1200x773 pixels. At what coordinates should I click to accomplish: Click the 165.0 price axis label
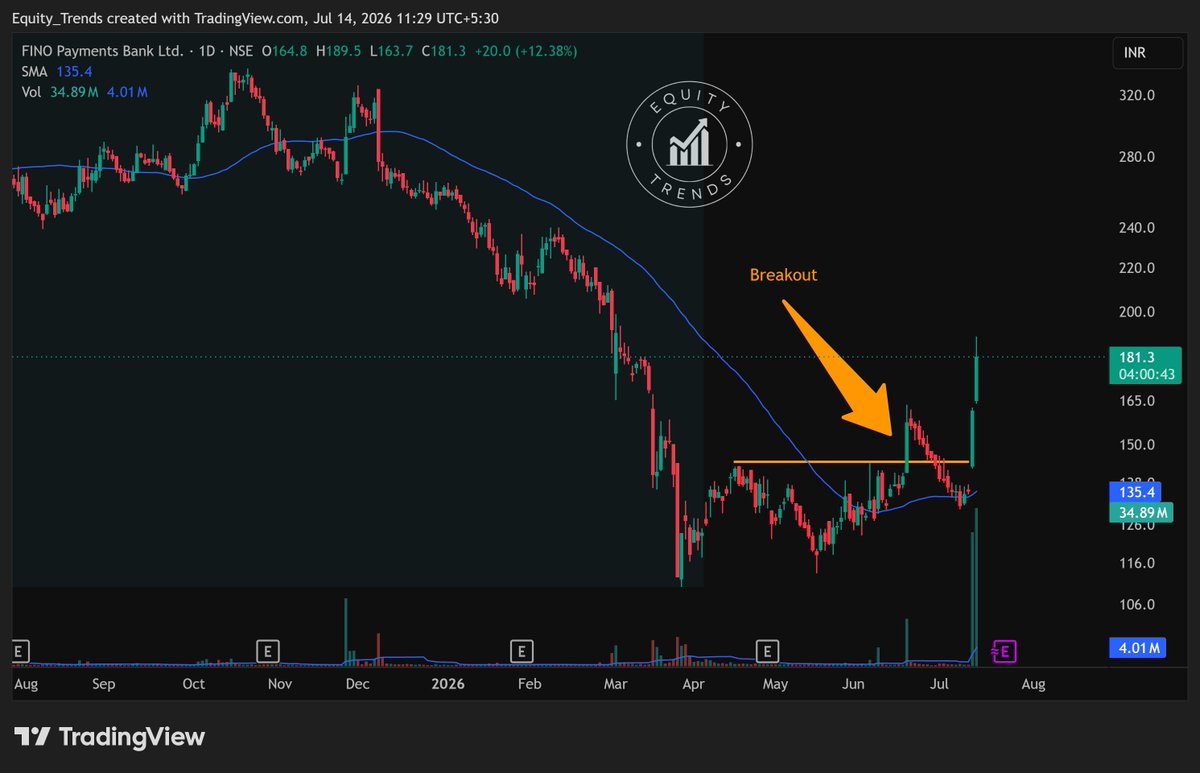pyautogui.click(x=1138, y=401)
